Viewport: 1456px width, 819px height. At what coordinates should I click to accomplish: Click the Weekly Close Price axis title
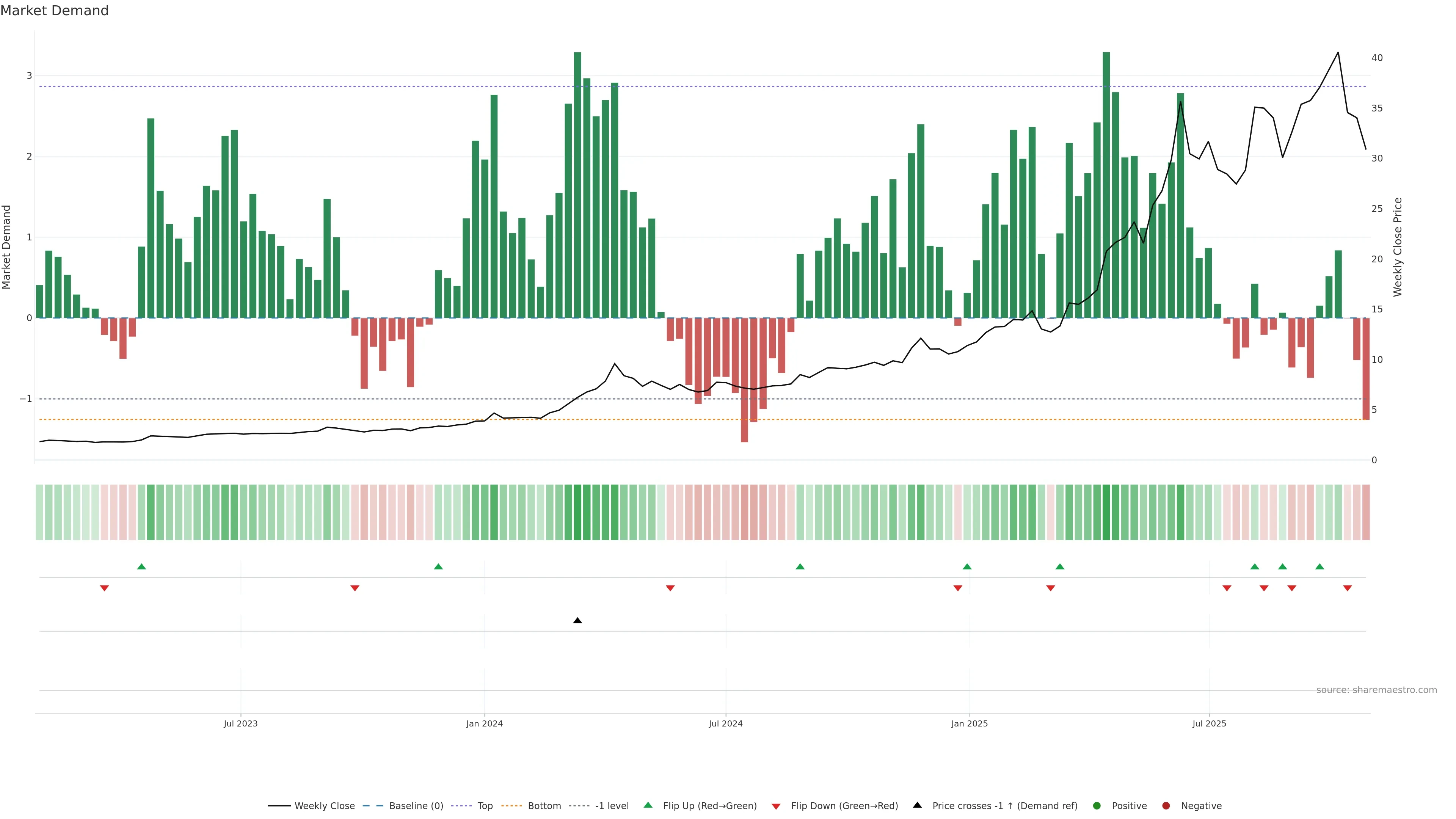1398,247
